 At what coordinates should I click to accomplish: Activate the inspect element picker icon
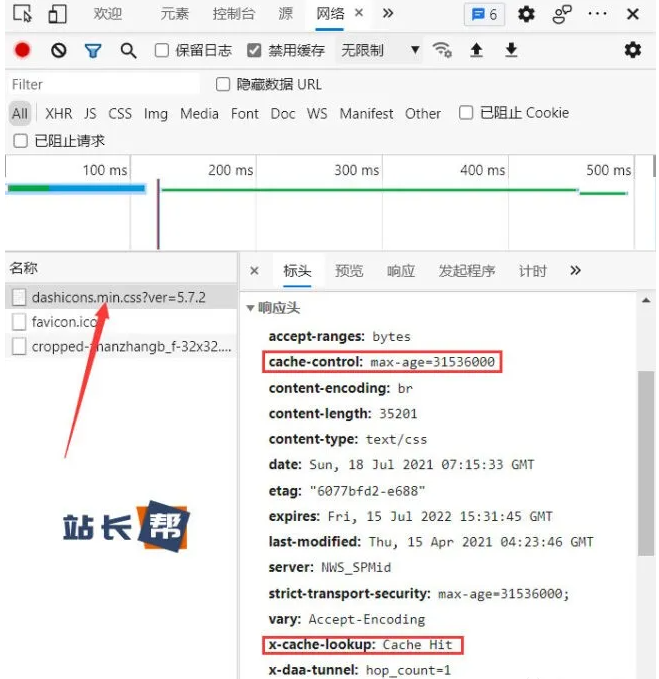tap(22, 14)
